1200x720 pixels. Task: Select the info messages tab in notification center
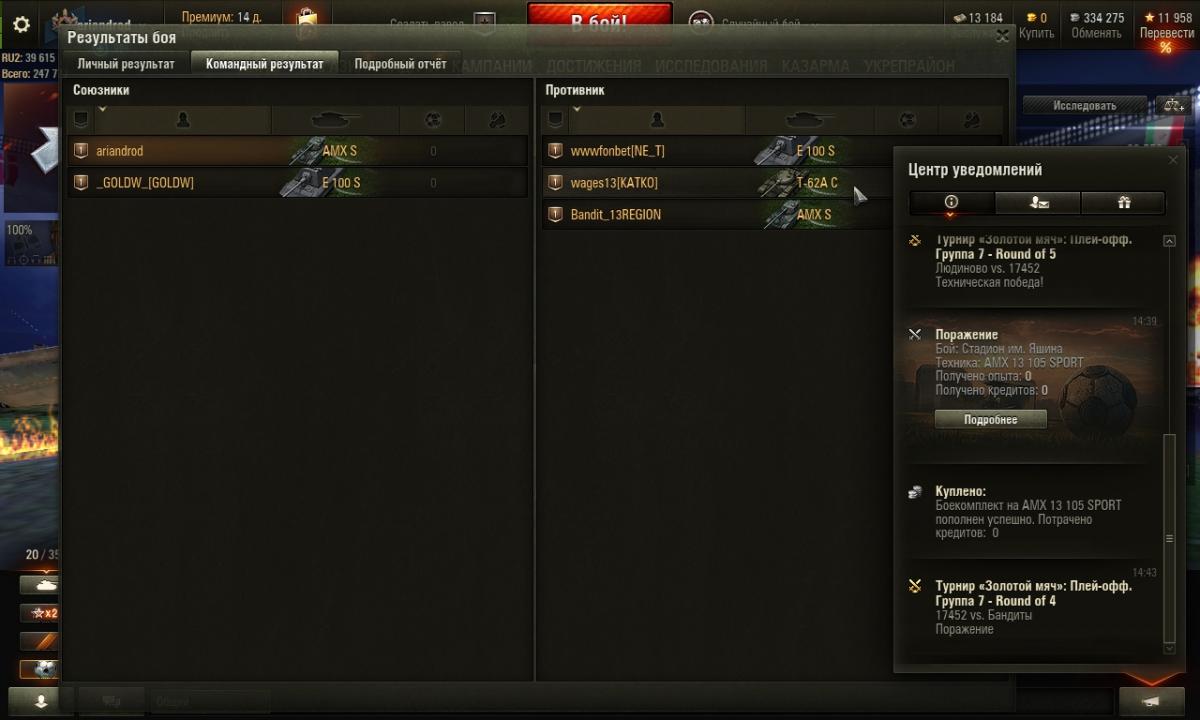point(951,202)
